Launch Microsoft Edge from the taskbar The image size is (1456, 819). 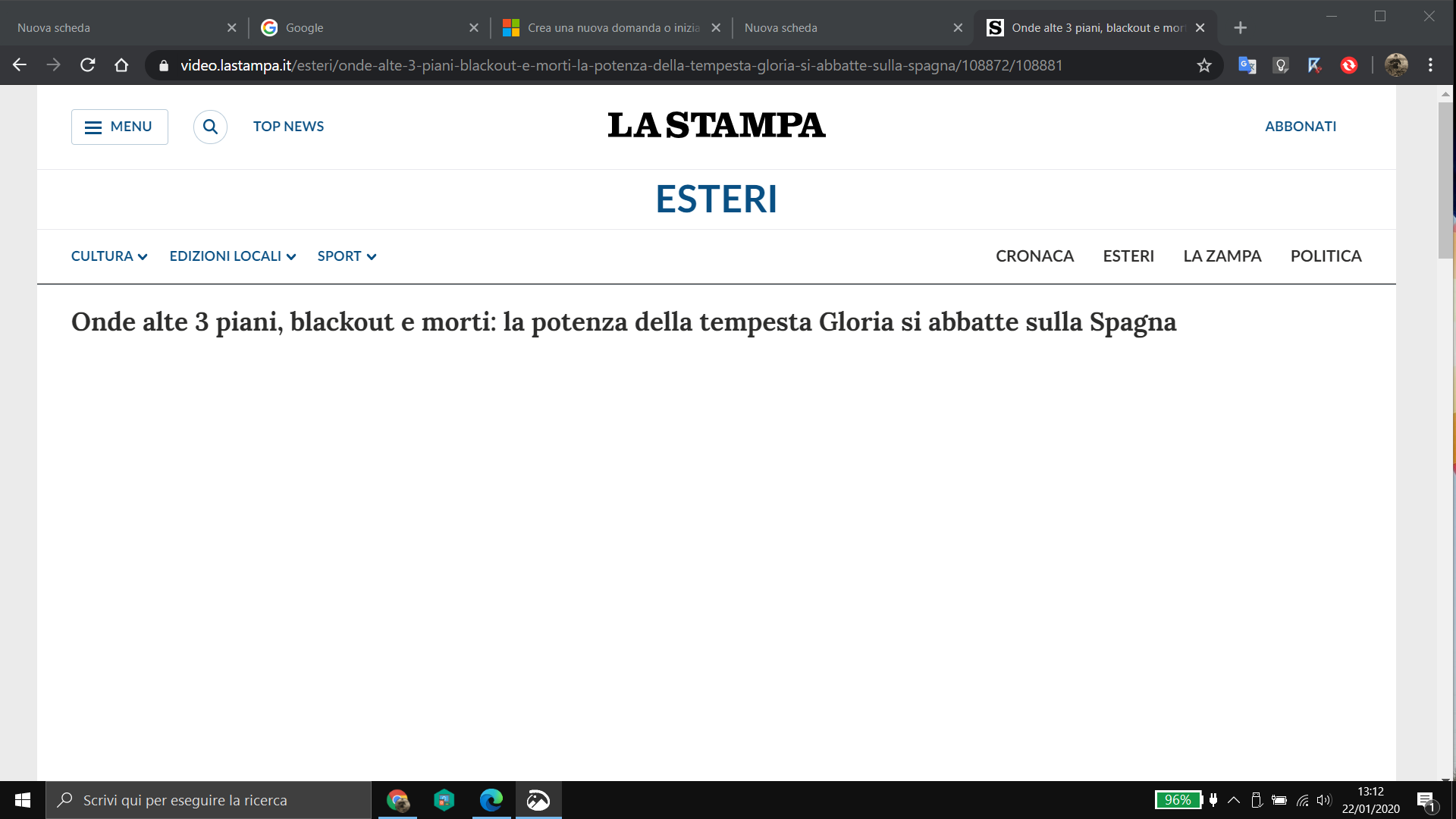pos(491,800)
